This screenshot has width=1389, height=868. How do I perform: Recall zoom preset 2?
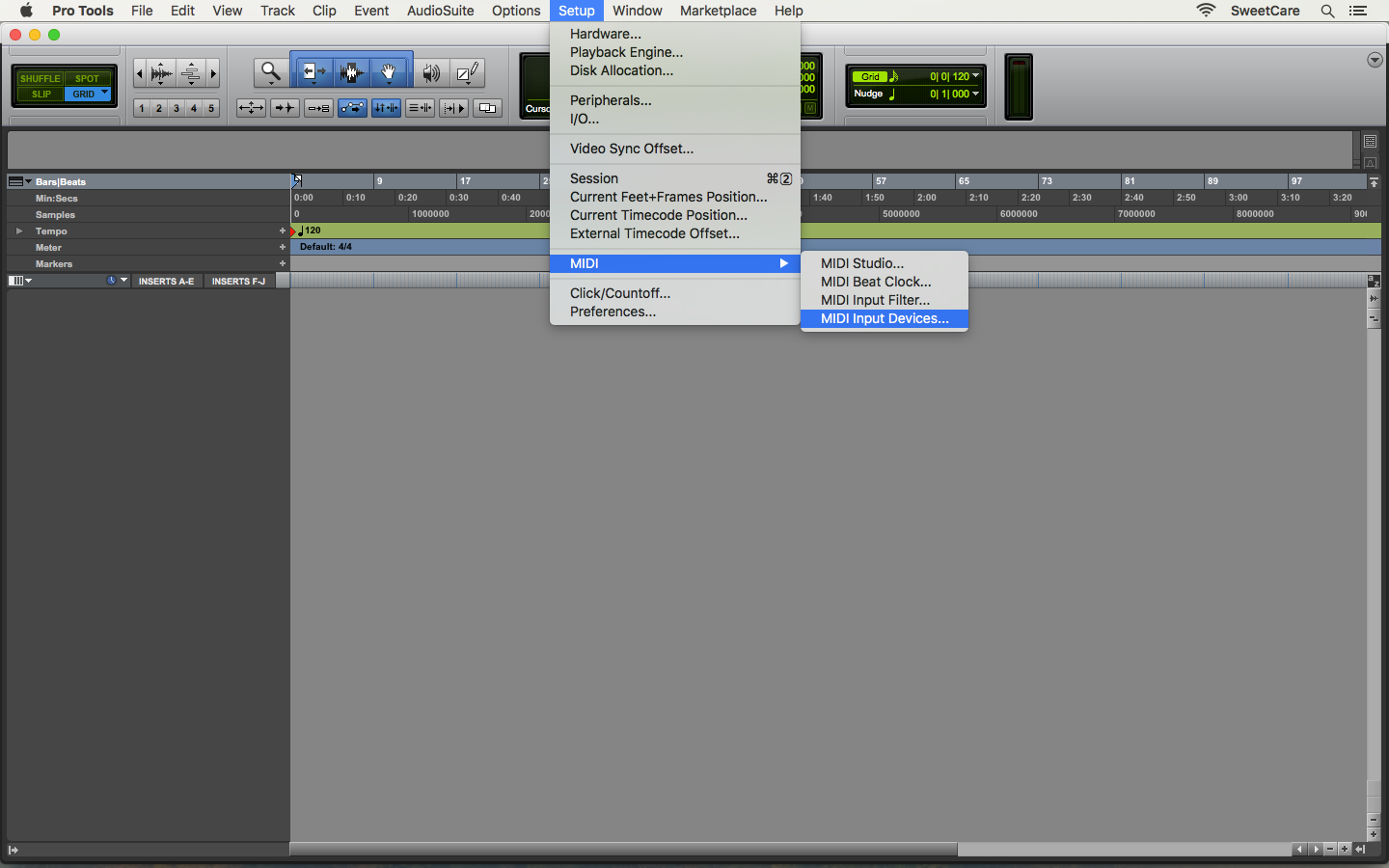pyautogui.click(x=159, y=108)
